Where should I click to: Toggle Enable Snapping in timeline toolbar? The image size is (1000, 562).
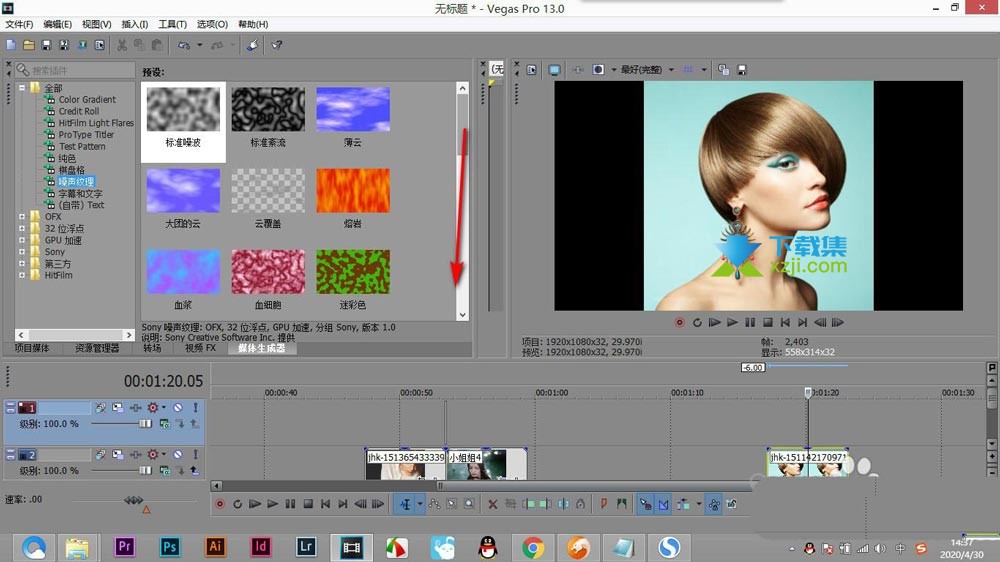click(645, 504)
